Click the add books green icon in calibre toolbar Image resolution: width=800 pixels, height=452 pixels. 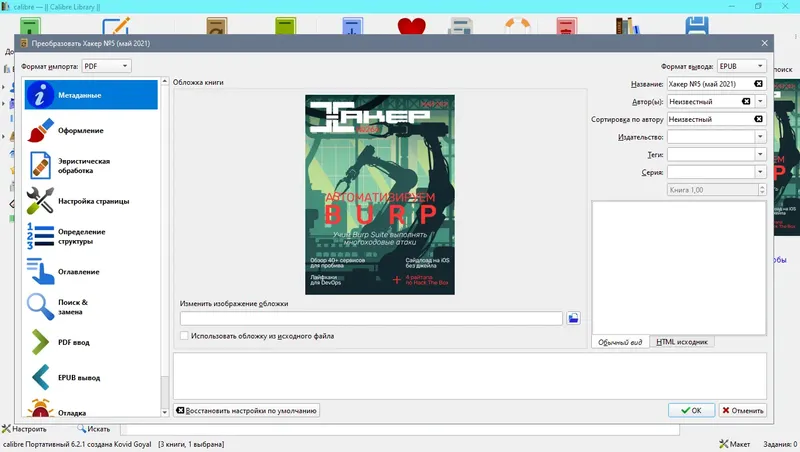(30, 26)
